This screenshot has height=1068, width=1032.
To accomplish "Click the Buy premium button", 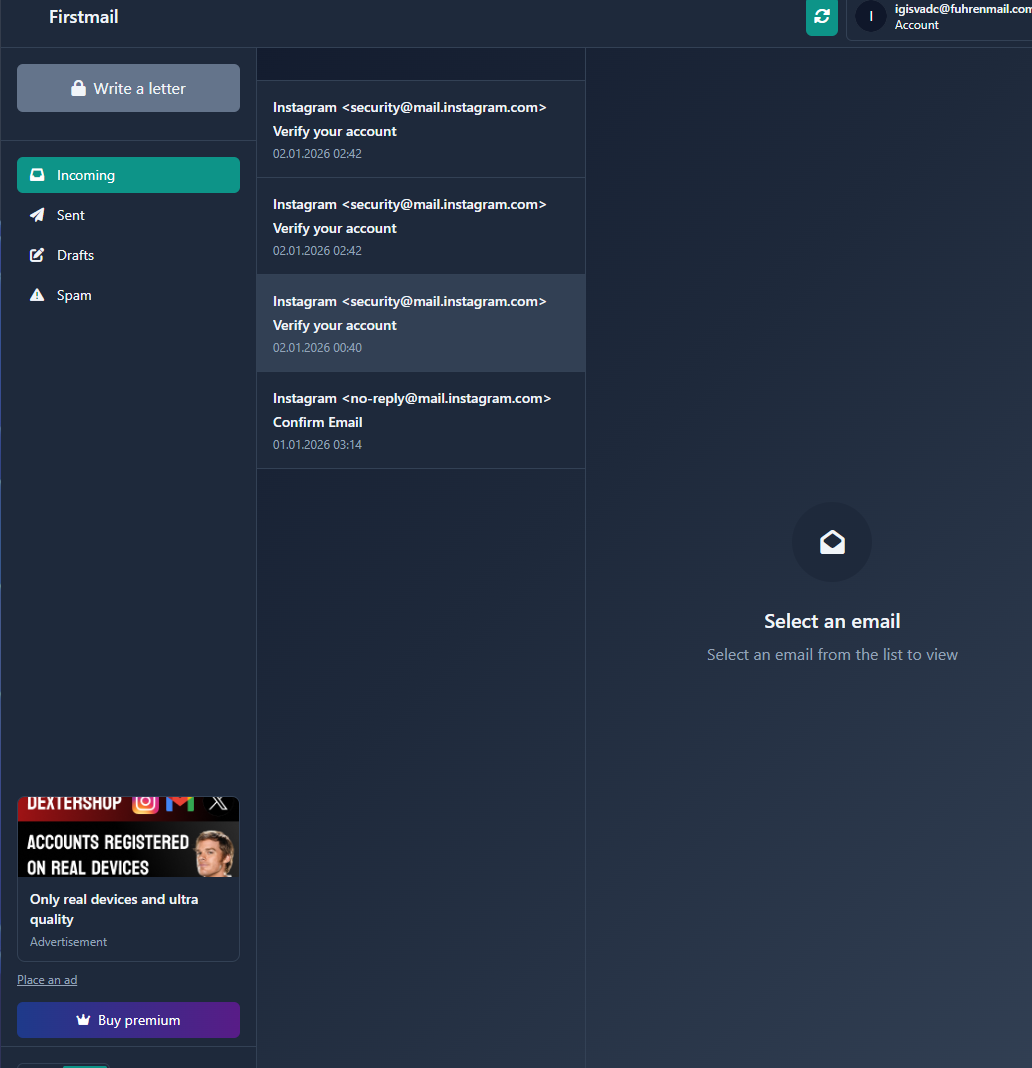I will (x=128, y=1020).
